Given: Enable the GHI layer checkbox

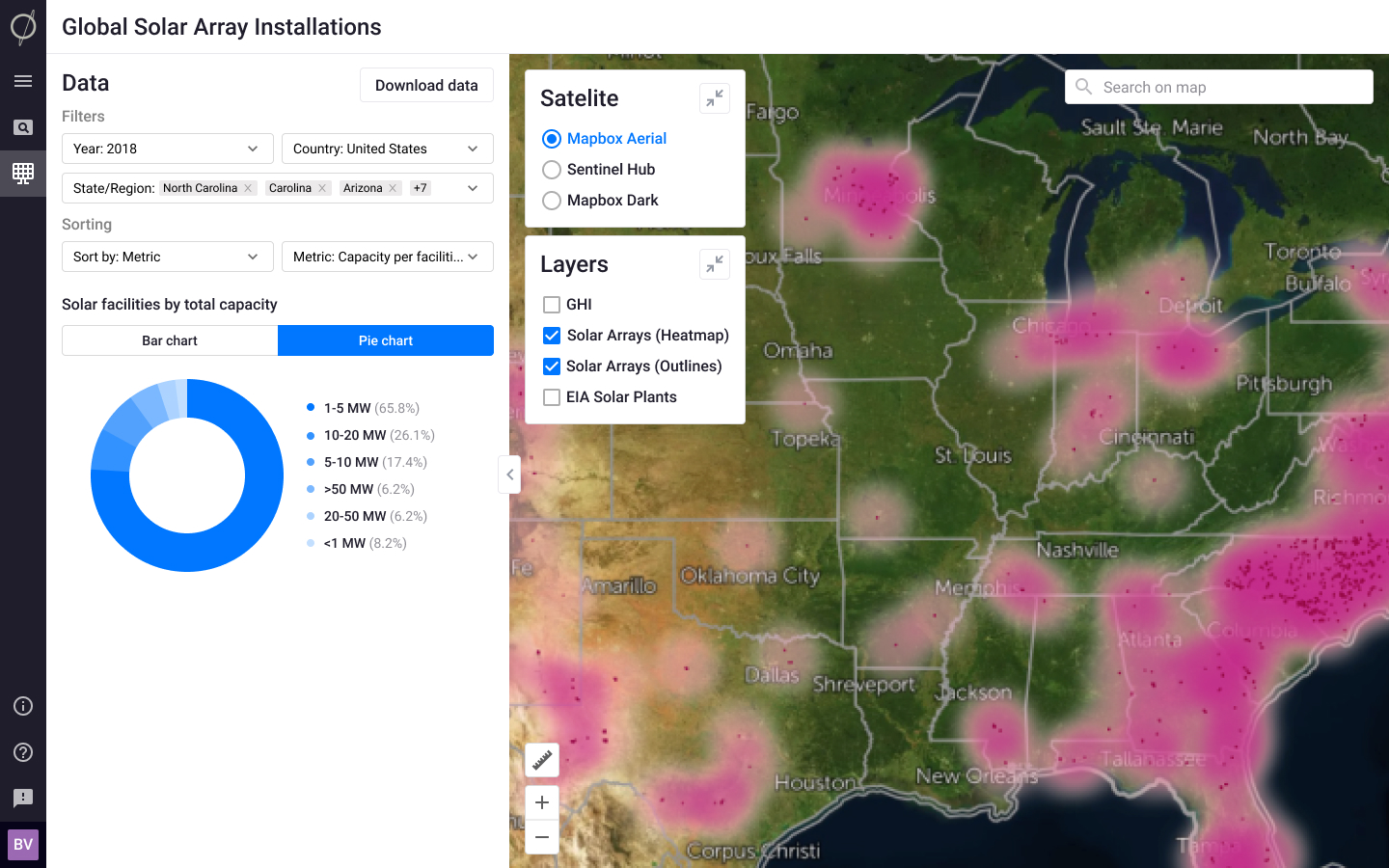Looking at the screenshot, I should (552, 305).
